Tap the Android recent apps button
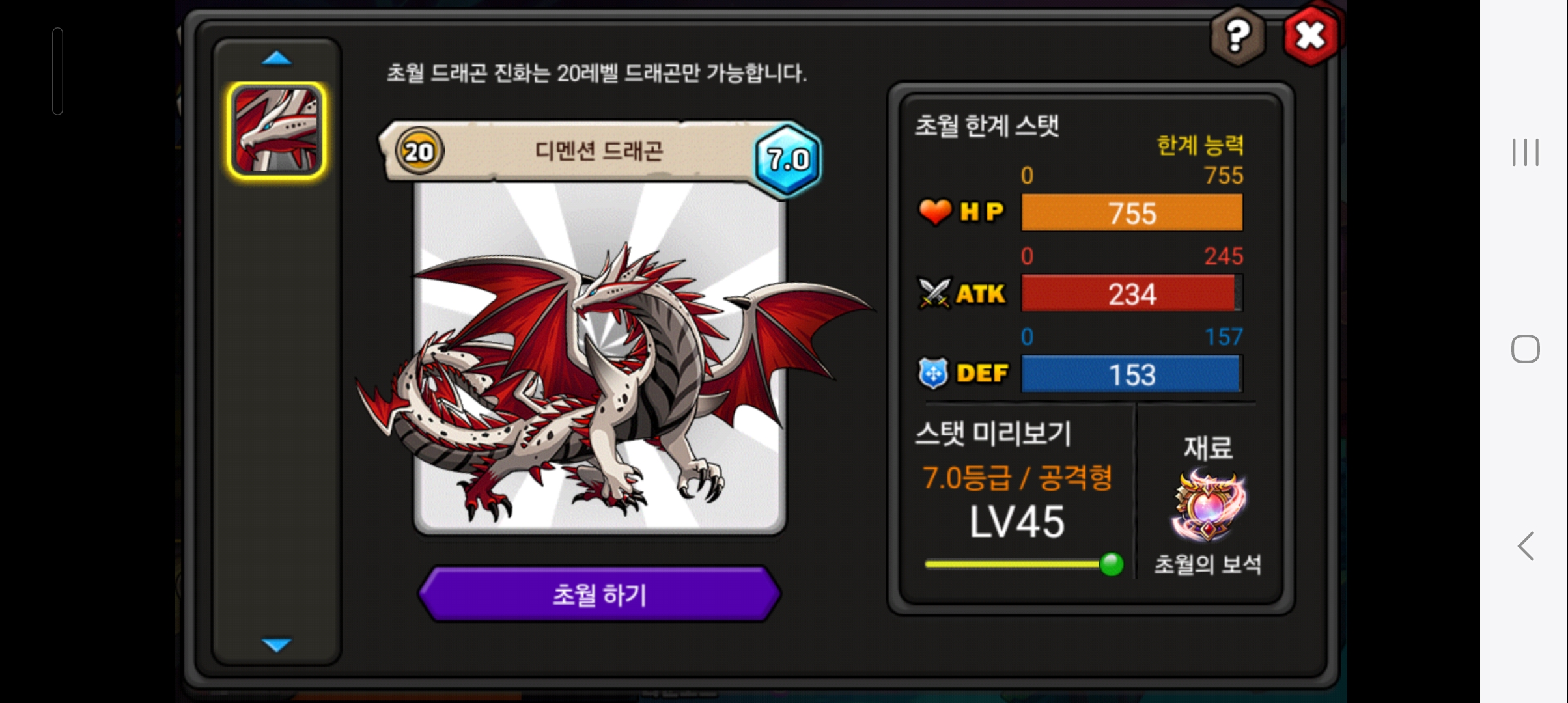Viewport: 1568px width, 703px height. coord(1525,152)
